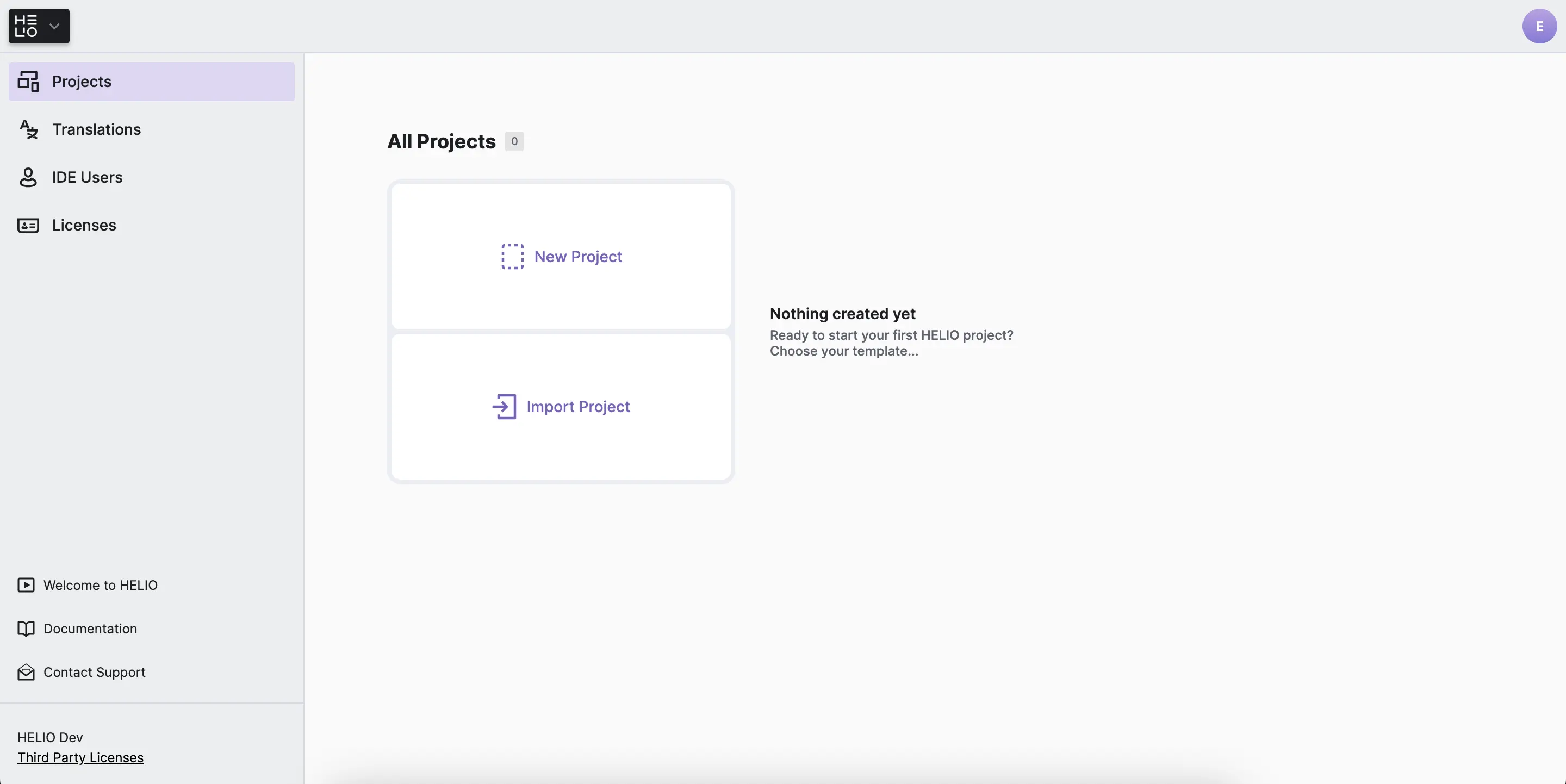Viewport: 1566px width, 784px height.
Task: Click the Licenses card icon
Action: coord(28,226)
